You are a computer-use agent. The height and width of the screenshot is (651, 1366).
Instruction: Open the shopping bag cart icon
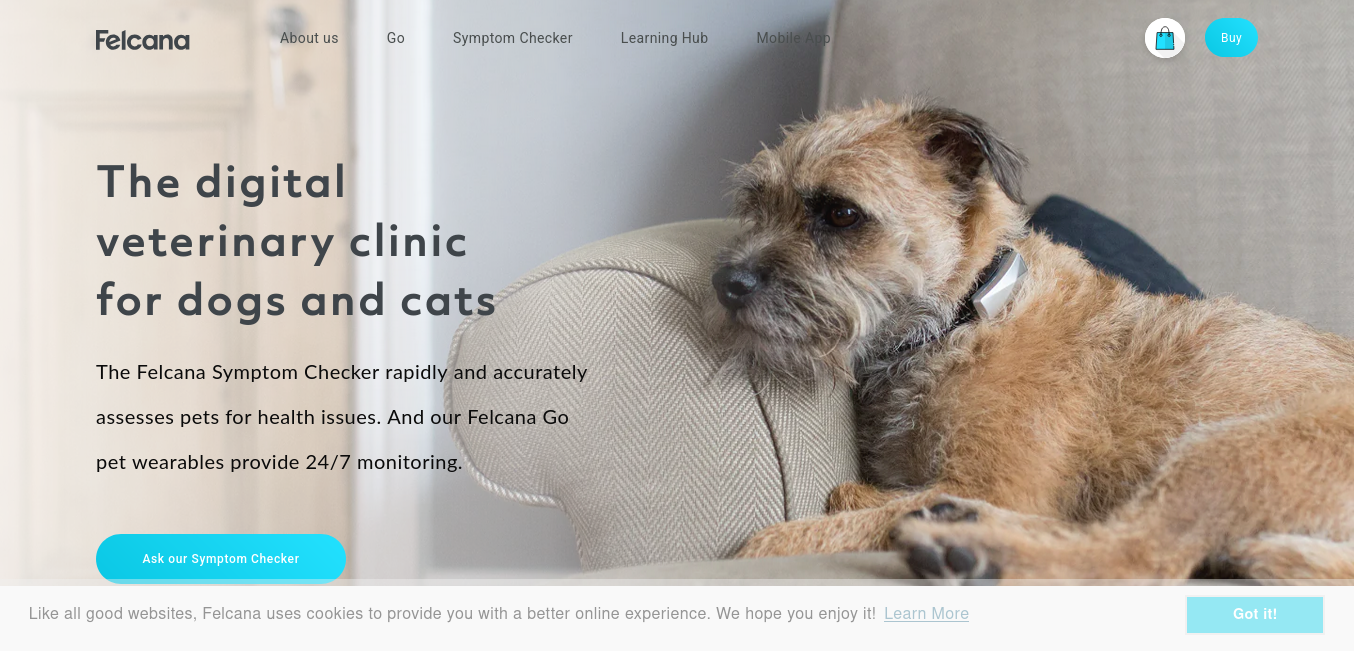coord(1165,38)
